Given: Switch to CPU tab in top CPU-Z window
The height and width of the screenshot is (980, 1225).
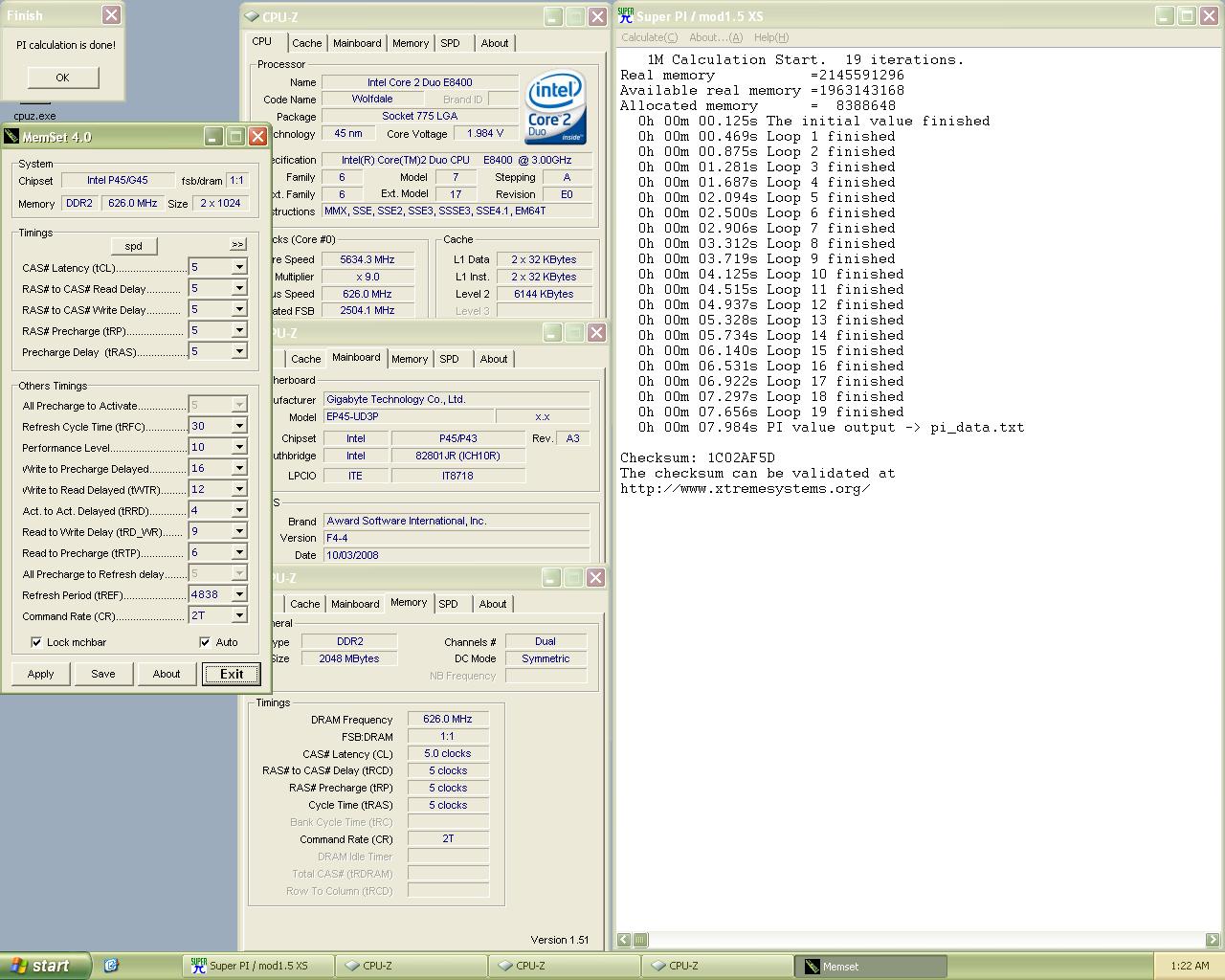Looking at the screenshot, I should click(262, 42).
